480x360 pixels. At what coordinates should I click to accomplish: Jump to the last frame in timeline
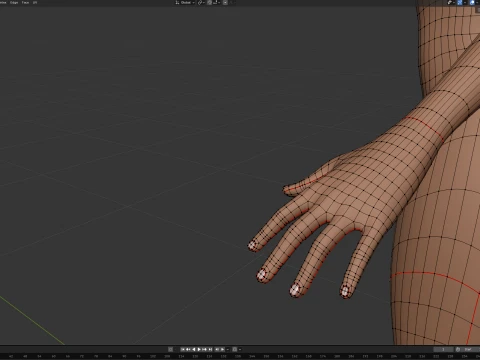(x=210, y=349)
